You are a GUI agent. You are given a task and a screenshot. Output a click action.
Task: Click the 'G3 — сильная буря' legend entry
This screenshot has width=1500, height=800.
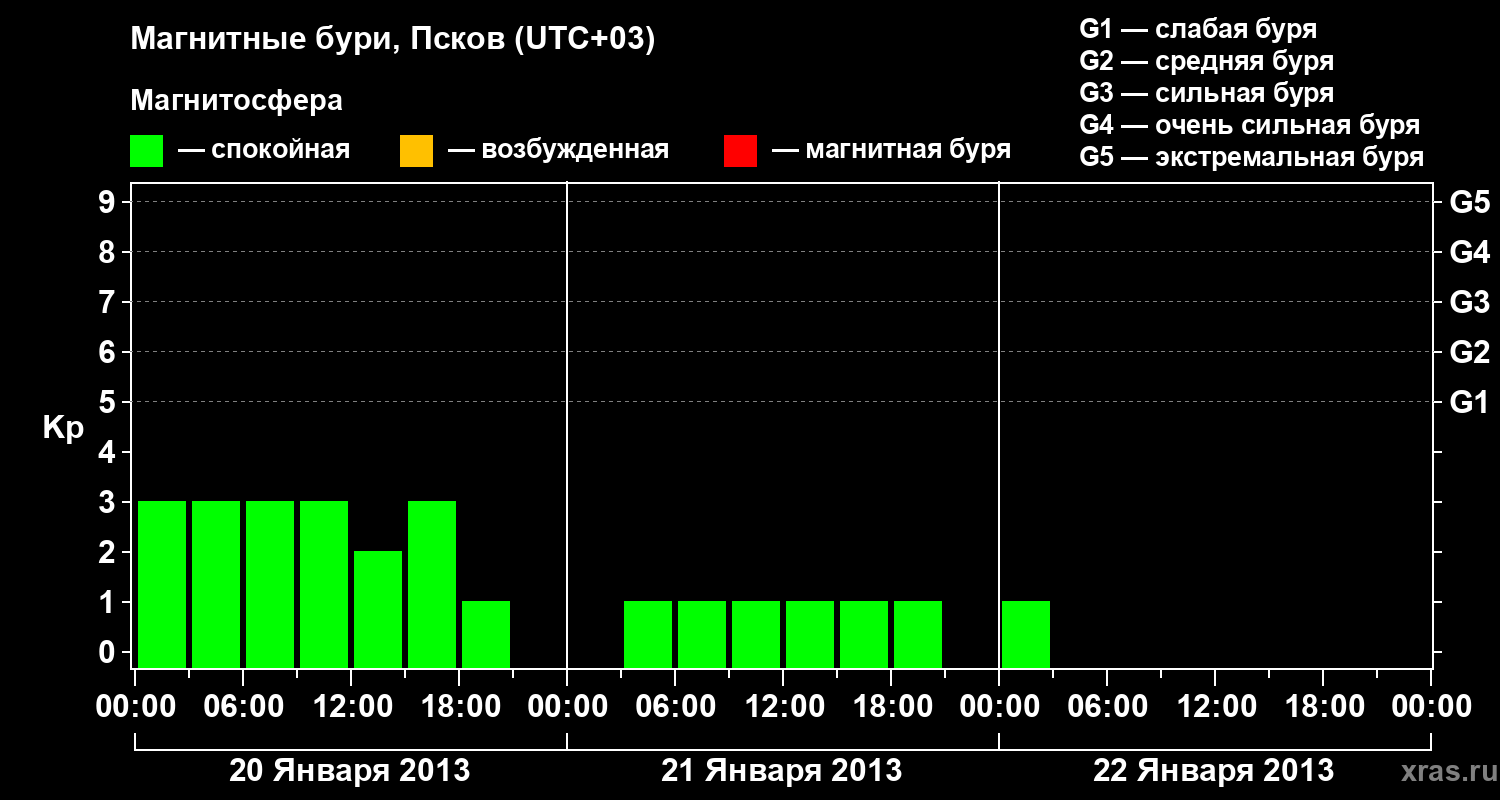click(1207, 93)
